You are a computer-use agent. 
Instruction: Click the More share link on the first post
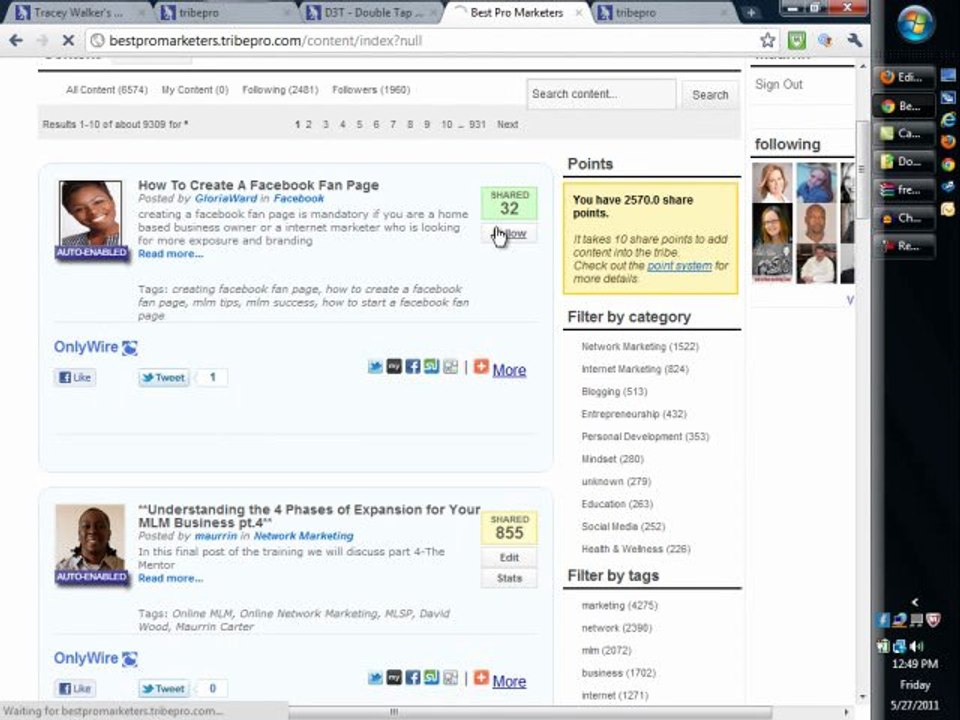tap(509, 370)
